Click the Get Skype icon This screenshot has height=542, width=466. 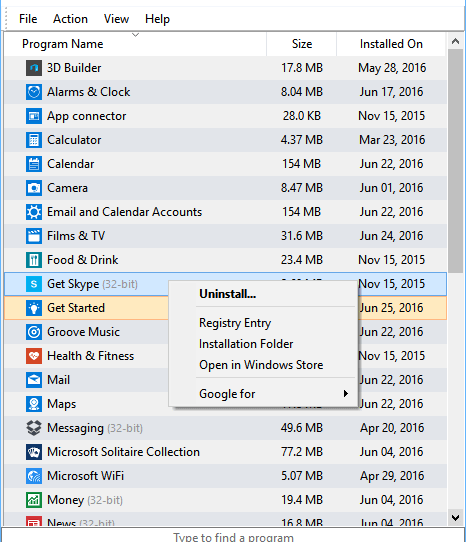pos(34,284)
